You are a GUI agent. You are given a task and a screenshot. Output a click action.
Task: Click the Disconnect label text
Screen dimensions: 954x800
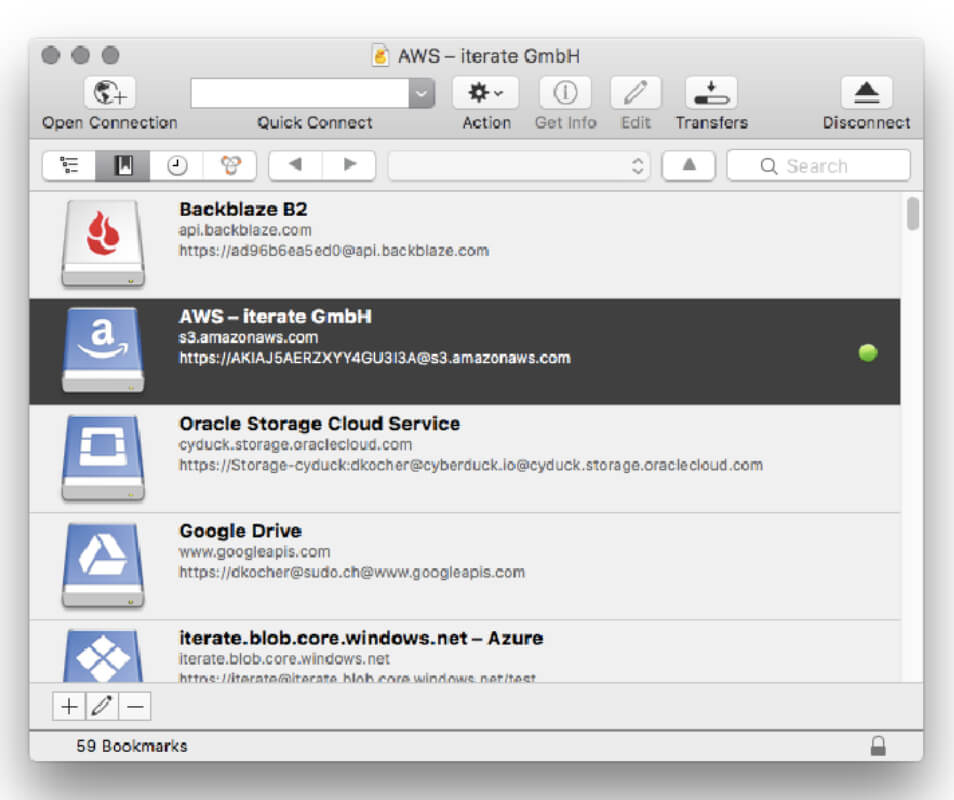tap(866, 123)
